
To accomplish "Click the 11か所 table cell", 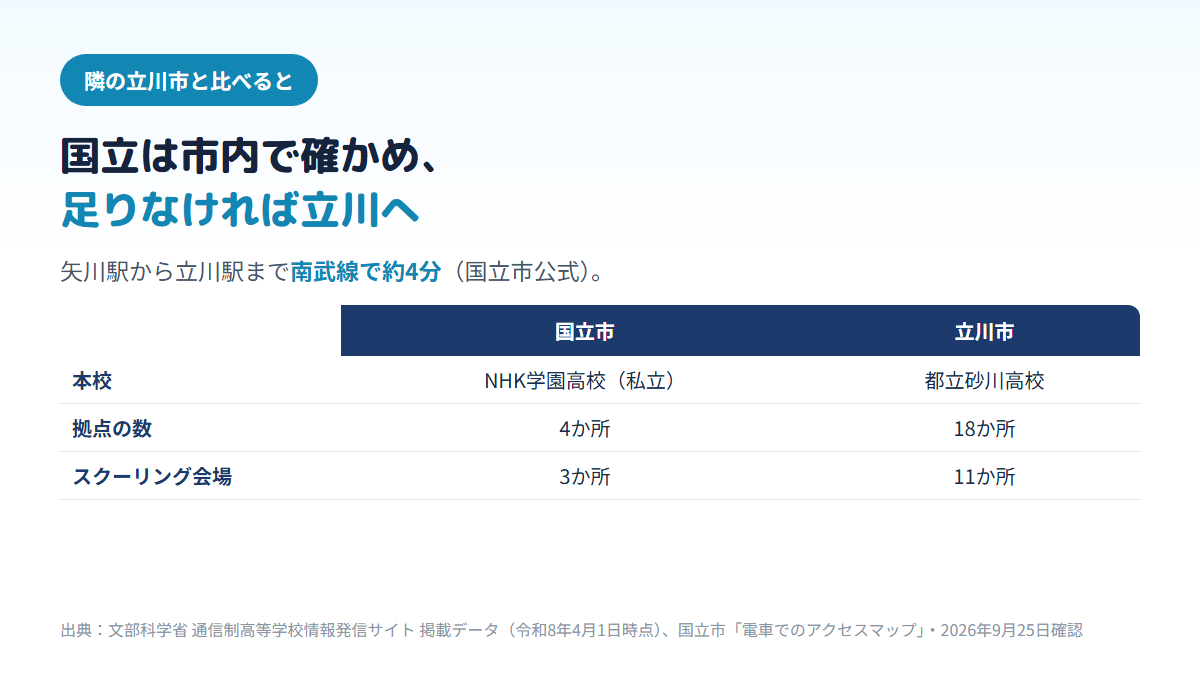I will [985, 477].
